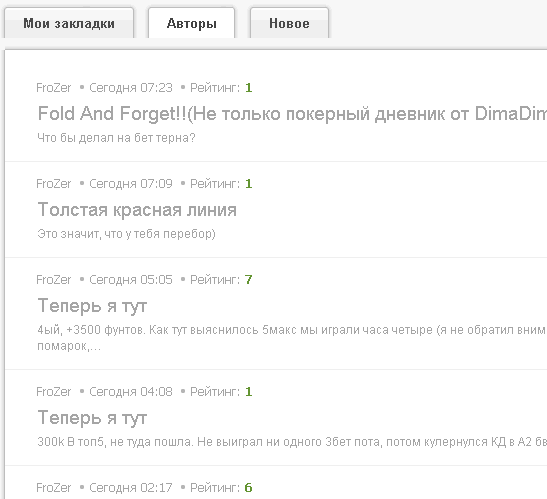Switch to the Мои закладки tab
The image size is (547, 499).
(69, 23)
